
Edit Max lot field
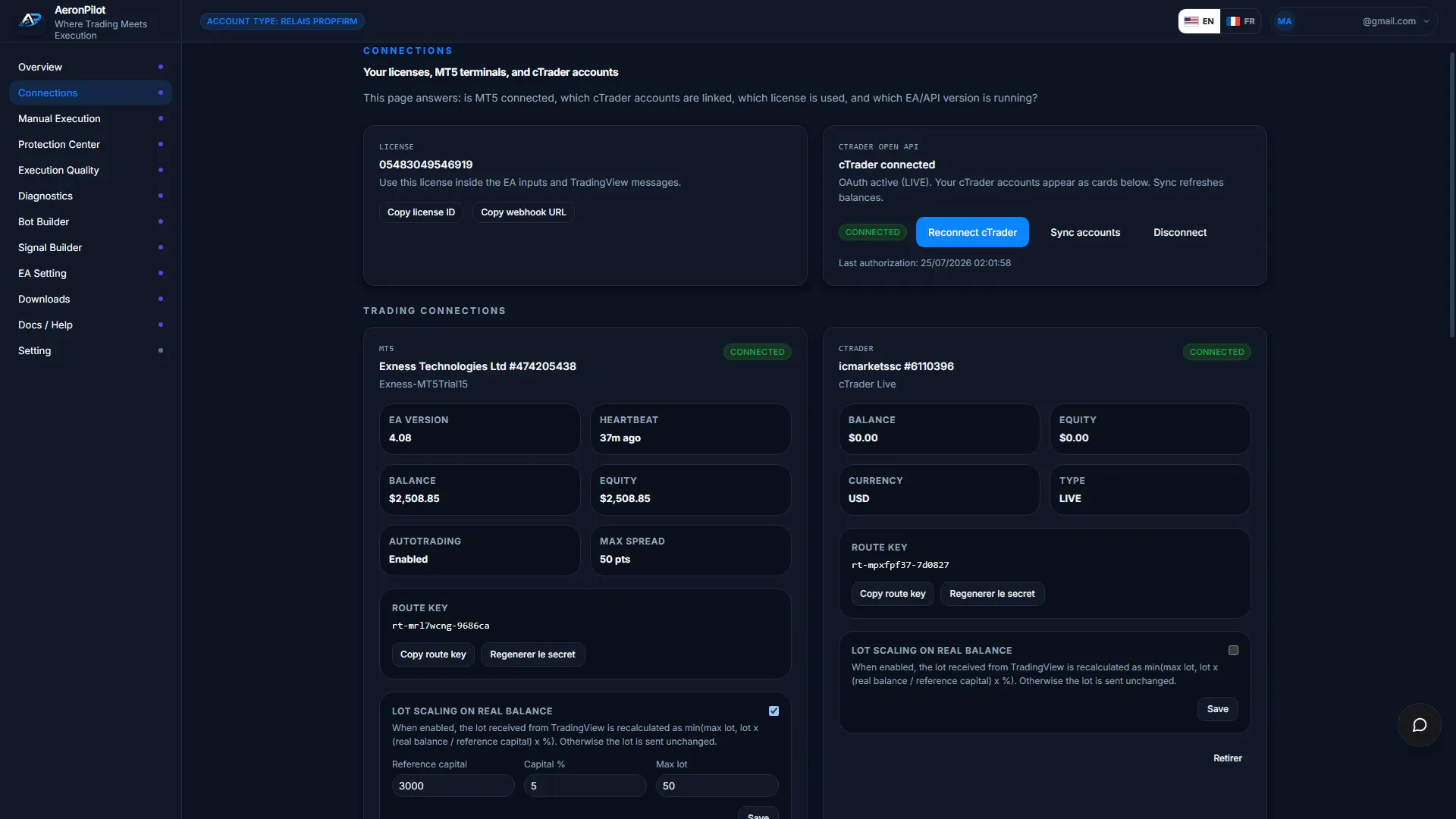click(x=717, y=786)
